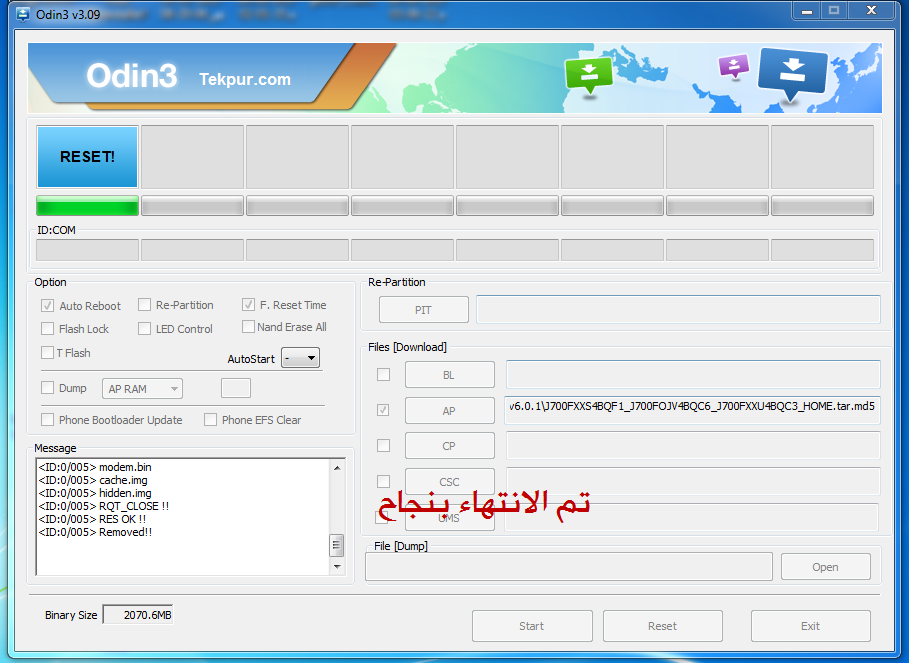Click the 'cache.img' log line
This screenshot has width=909, height=663.
pyautogui.click(x=93, y=480)
